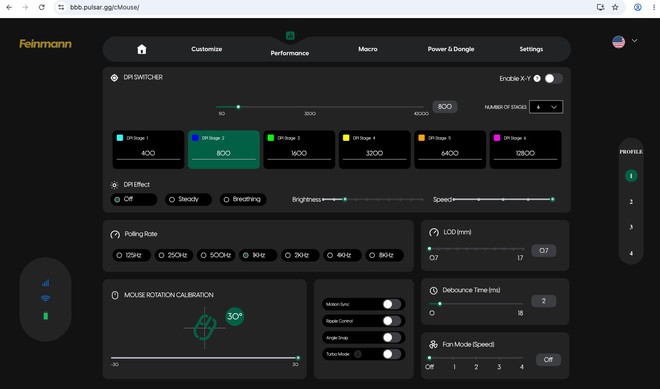Select DPI Stage 3 card with 1600

[299, 149]
